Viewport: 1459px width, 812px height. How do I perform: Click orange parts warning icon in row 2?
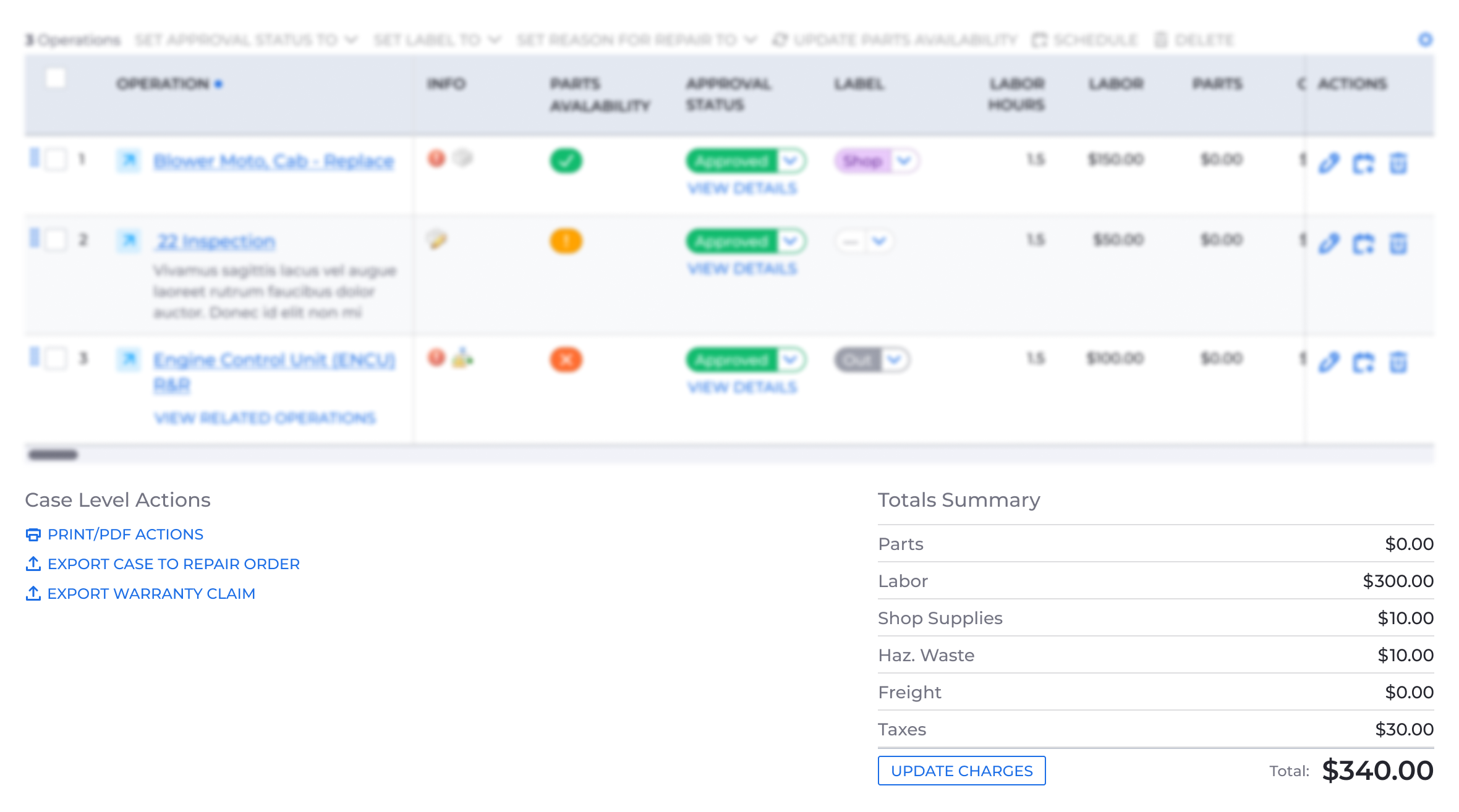566,241
